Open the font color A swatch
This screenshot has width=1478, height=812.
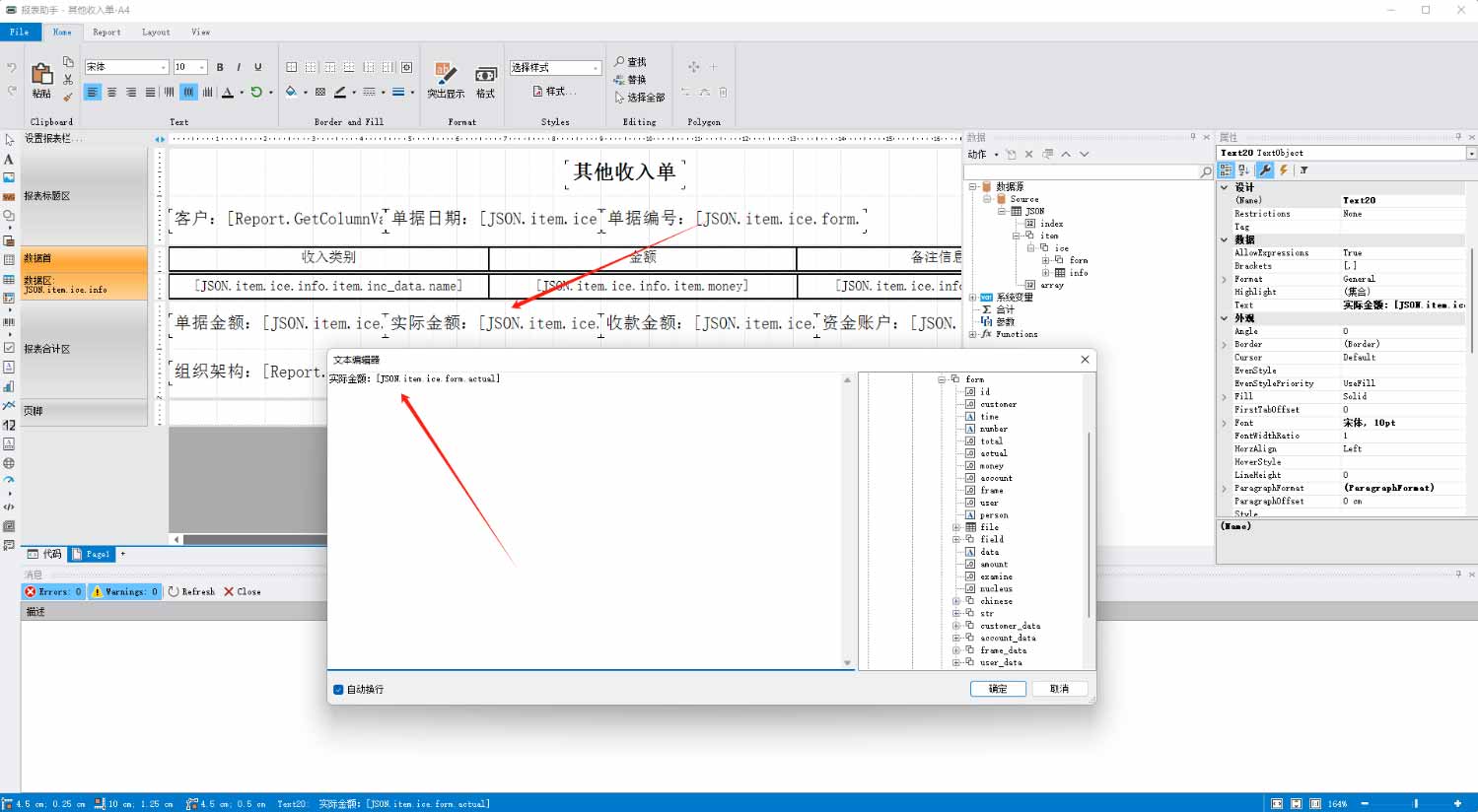click(228, 93)
